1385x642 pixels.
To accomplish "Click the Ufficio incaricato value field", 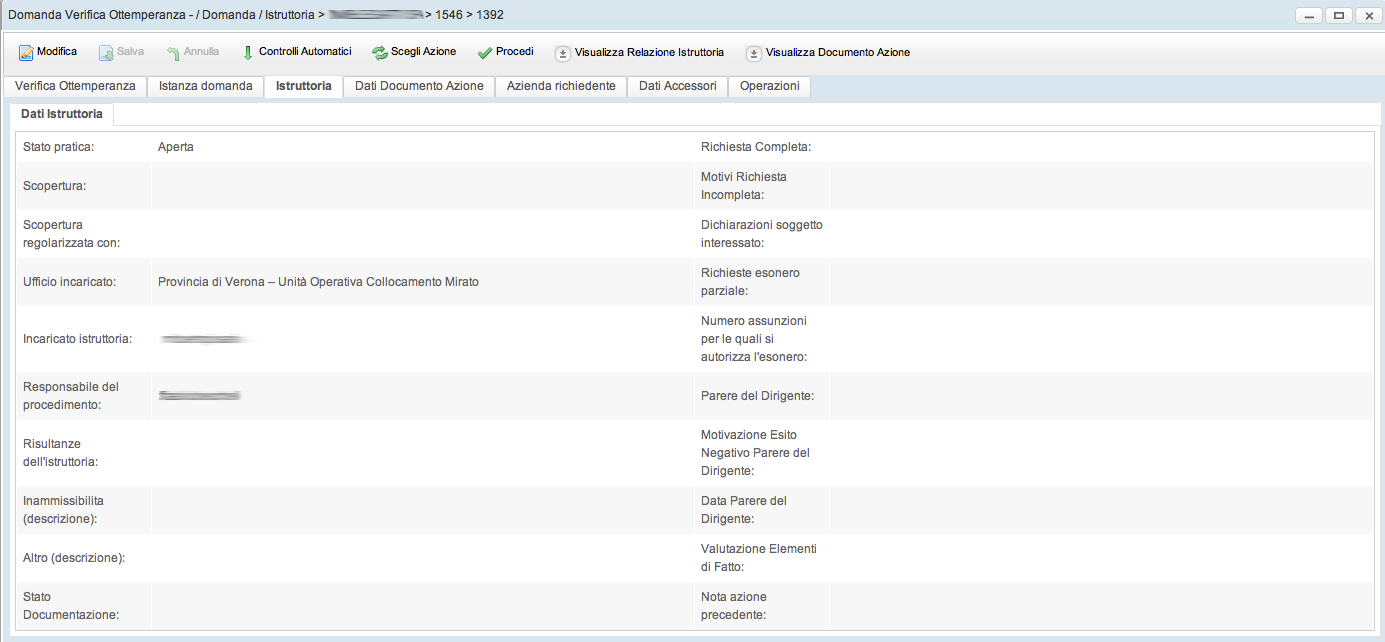I will pyautogui.click(x=318, y=282).
